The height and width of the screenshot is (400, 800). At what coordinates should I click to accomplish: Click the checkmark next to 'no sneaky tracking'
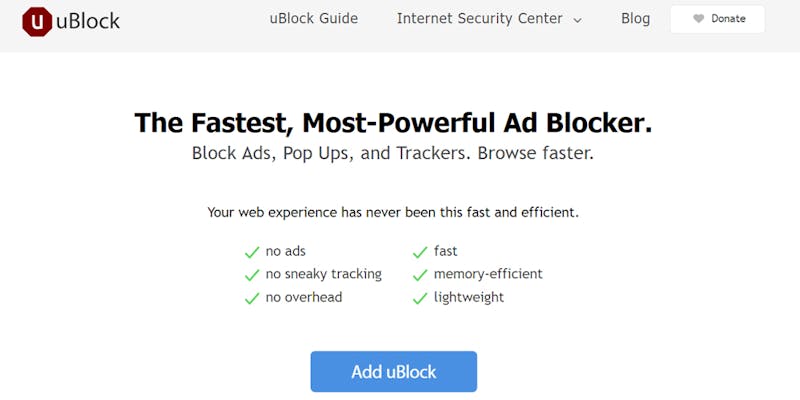pyautogui.click(x=252, y=275)
